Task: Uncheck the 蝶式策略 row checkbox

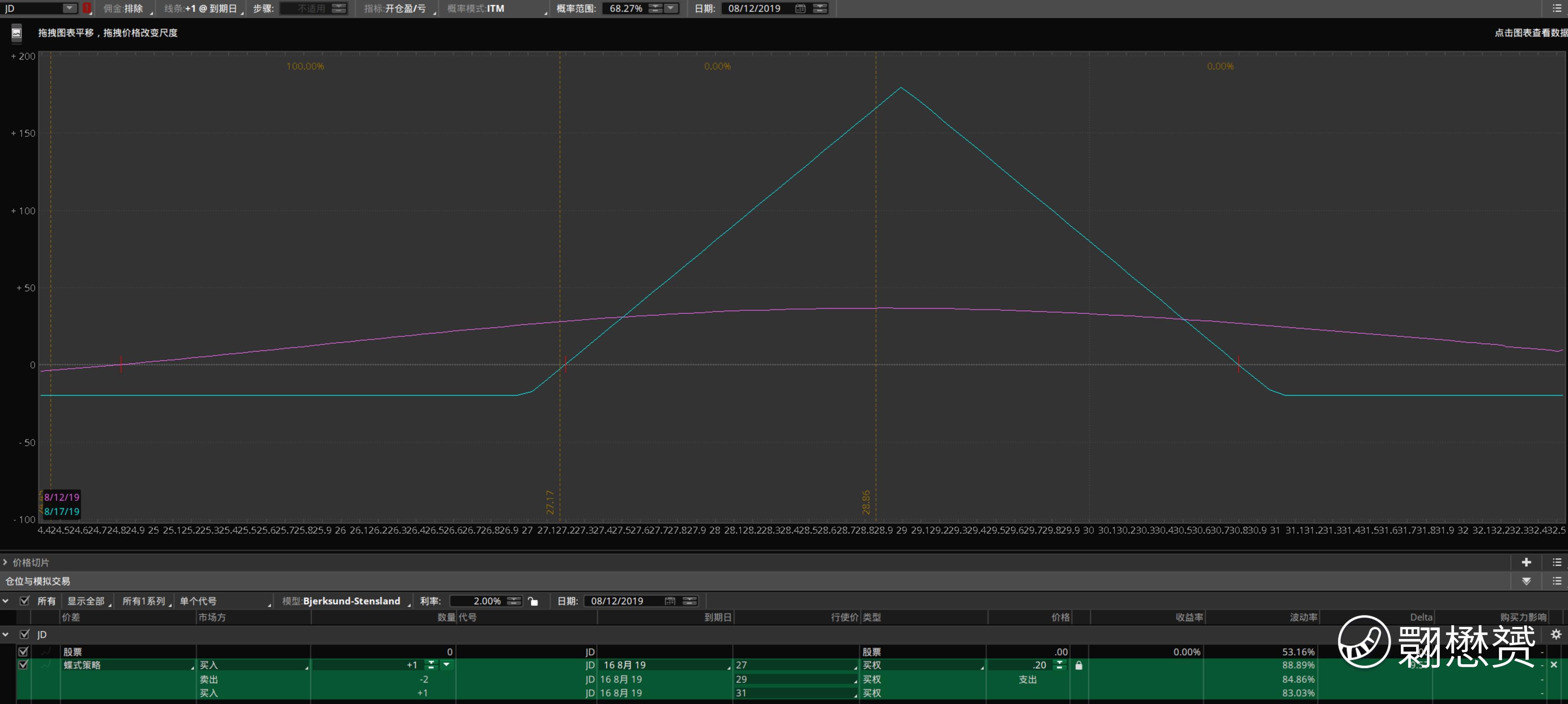Action: coord(23,665)
